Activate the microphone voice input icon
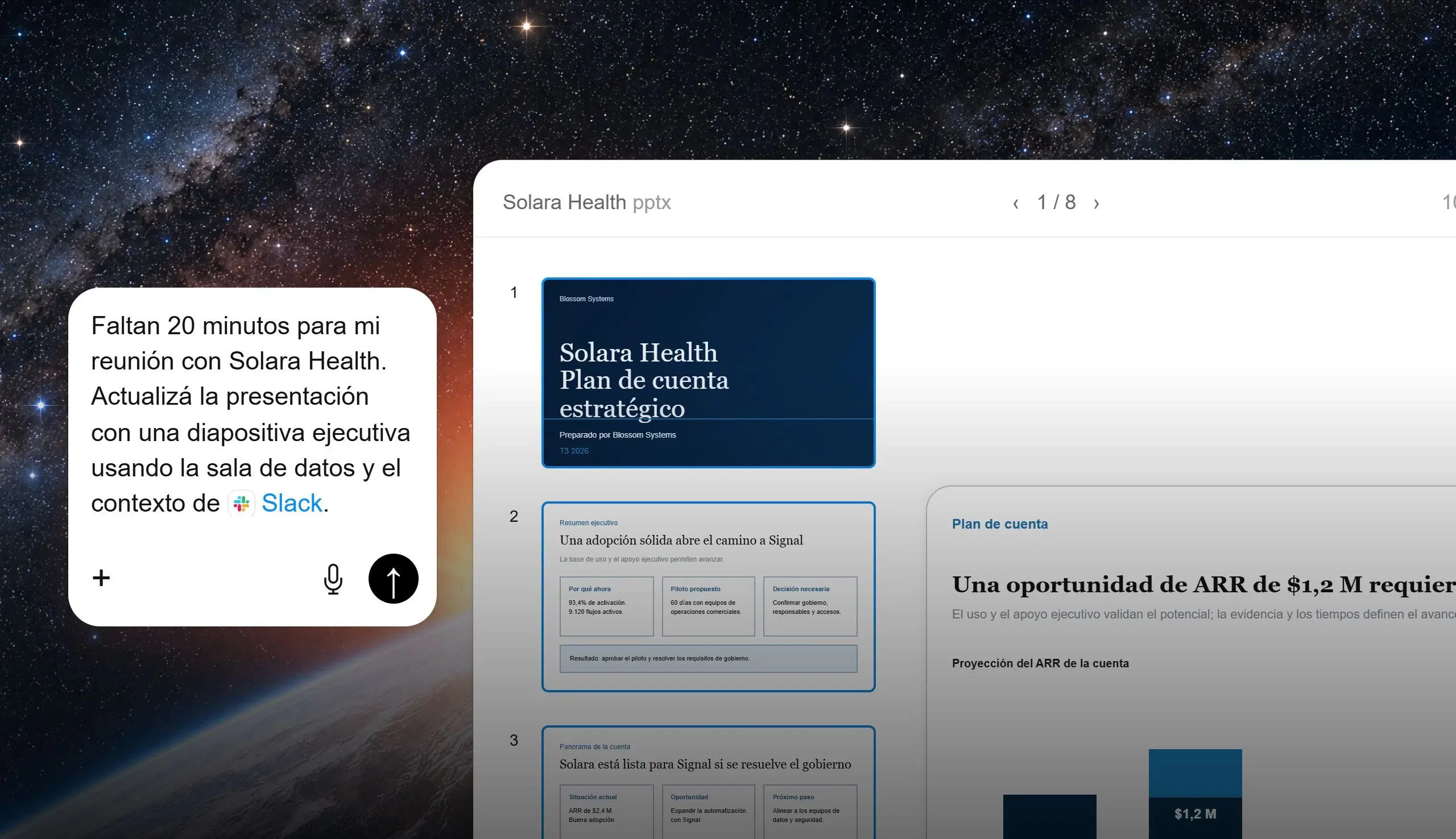1456x839 pixels. [333, 579]
